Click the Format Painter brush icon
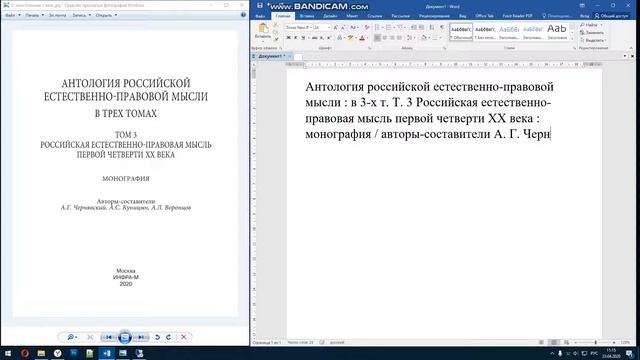 (276, 39)
